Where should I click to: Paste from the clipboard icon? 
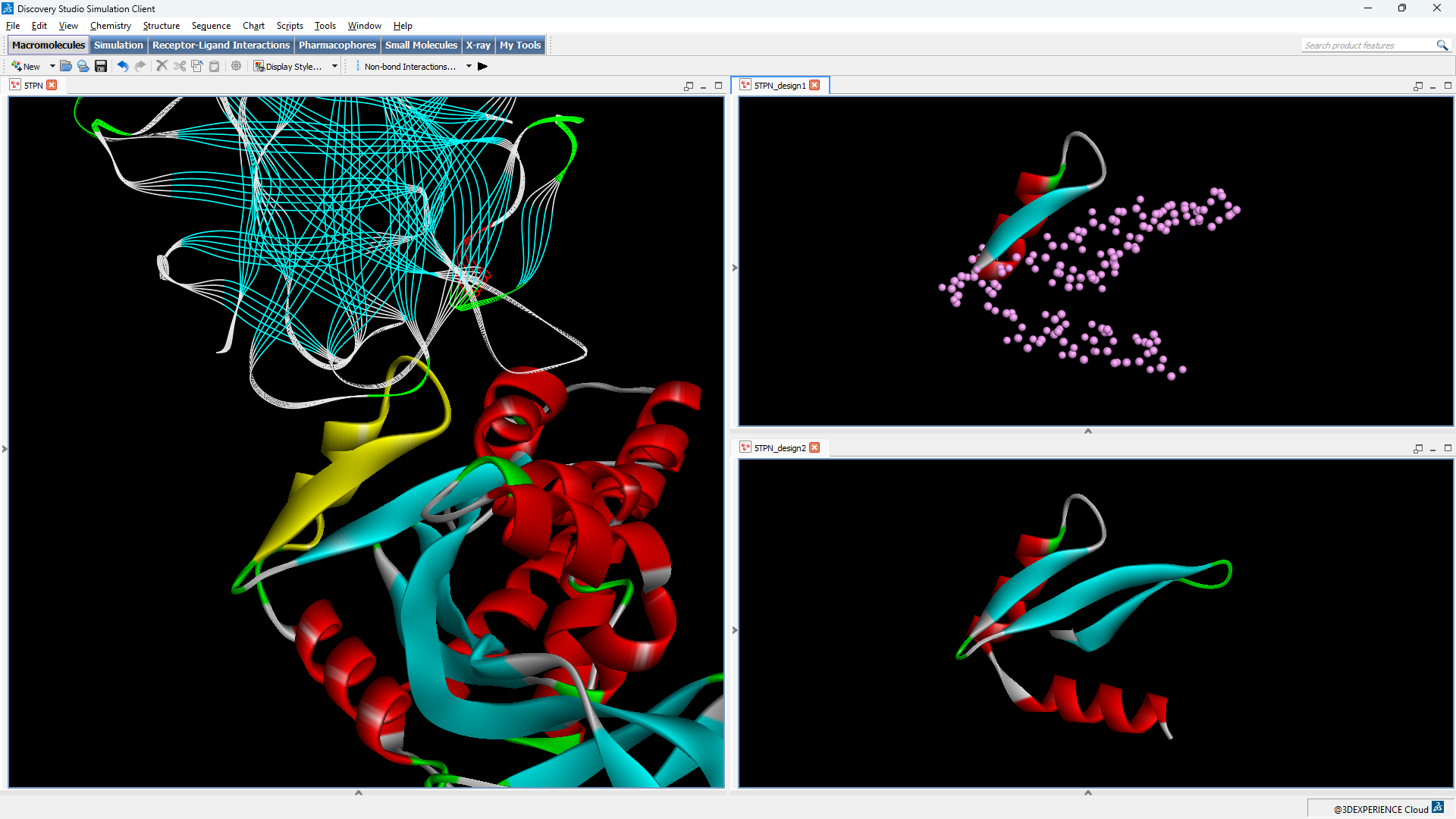[x=215, y=66]
